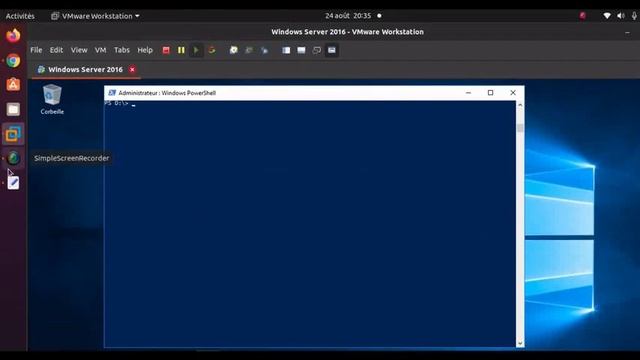Take a snapshot of the virtual machine

click(x=233, y=50)
